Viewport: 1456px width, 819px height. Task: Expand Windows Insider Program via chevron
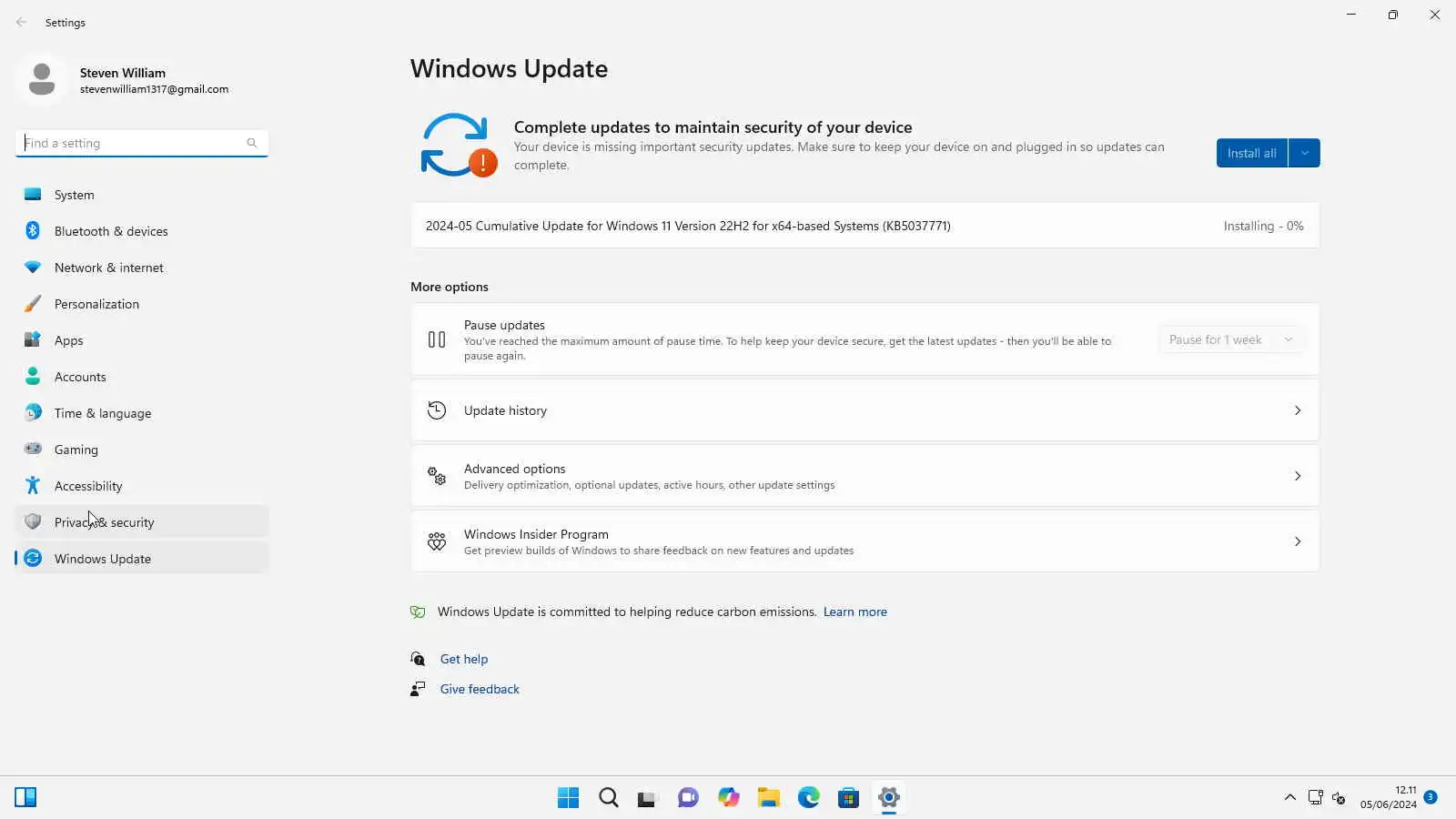[1298, 541]
